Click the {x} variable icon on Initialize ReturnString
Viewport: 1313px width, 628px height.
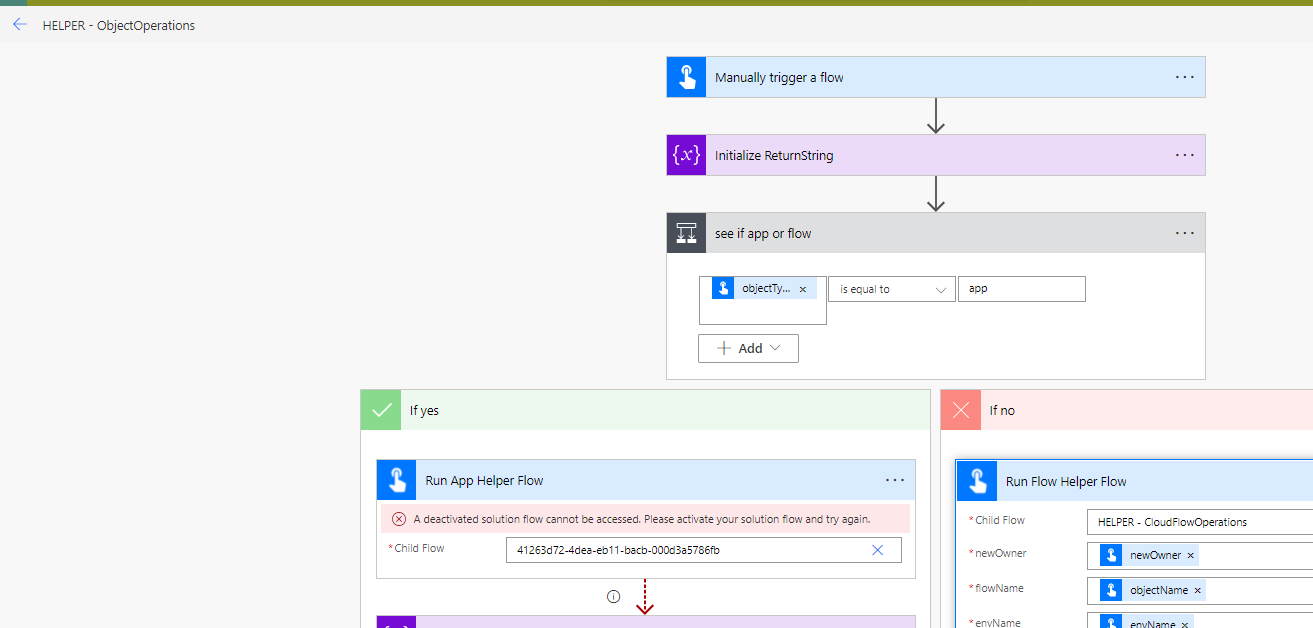pyautogui.click(x=686, y=155)
